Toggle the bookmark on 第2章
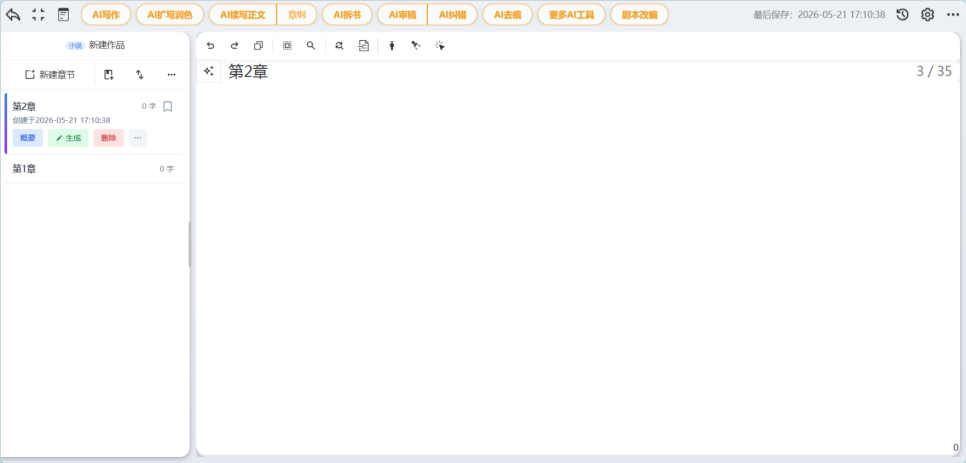Viewport: 966px width, 463px height. click(168, 107)
